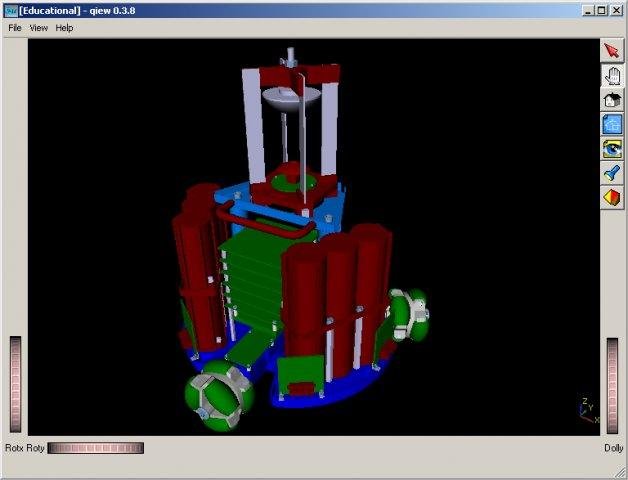Click the Roty label
This screenshot has height=480, width=628.
tap(35, 448)
